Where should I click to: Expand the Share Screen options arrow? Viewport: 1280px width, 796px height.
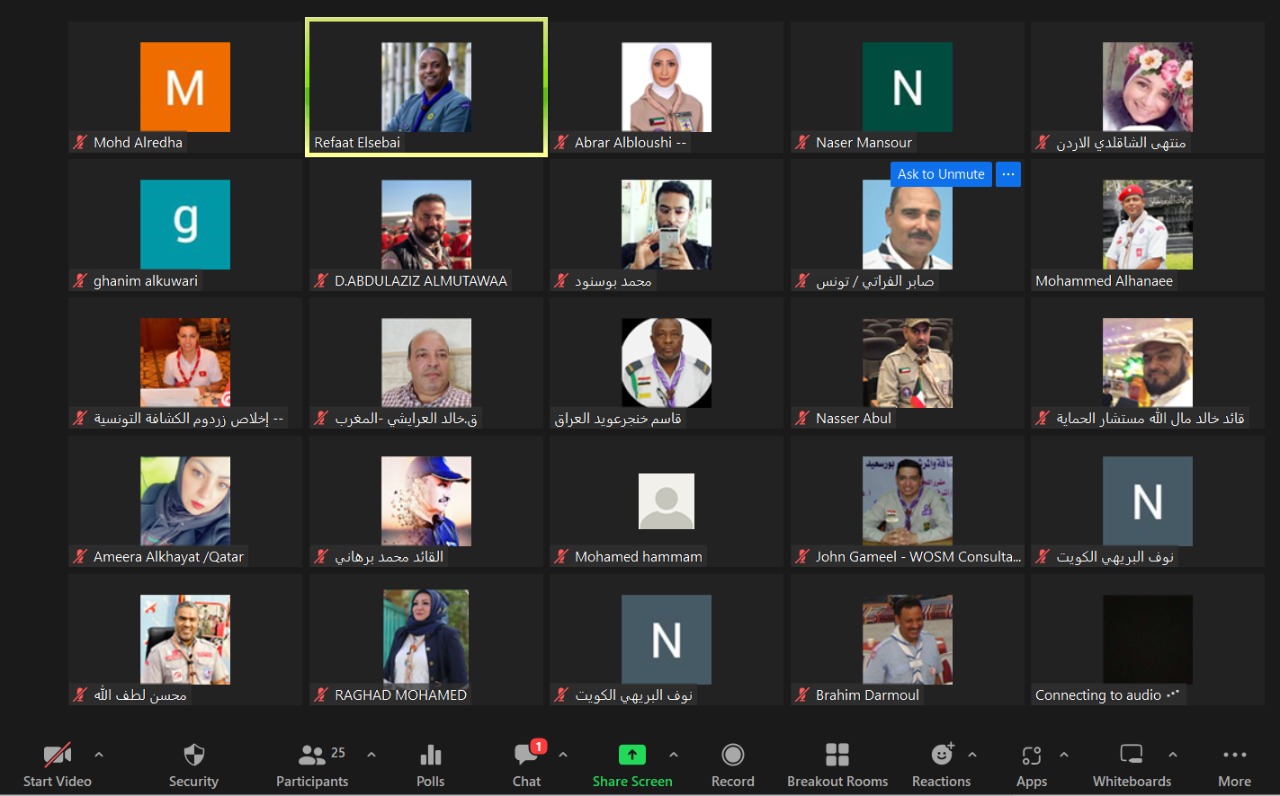click(673, 755)
